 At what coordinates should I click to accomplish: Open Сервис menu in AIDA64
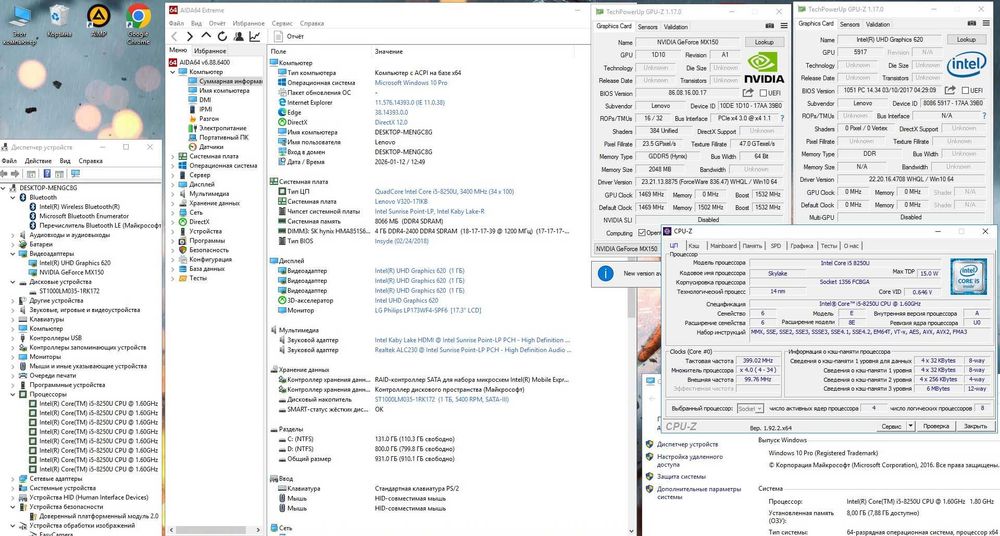coord(282,23)
